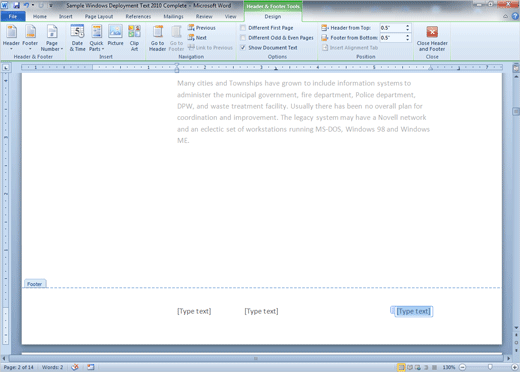Switch to Outline view

(426, 367)
